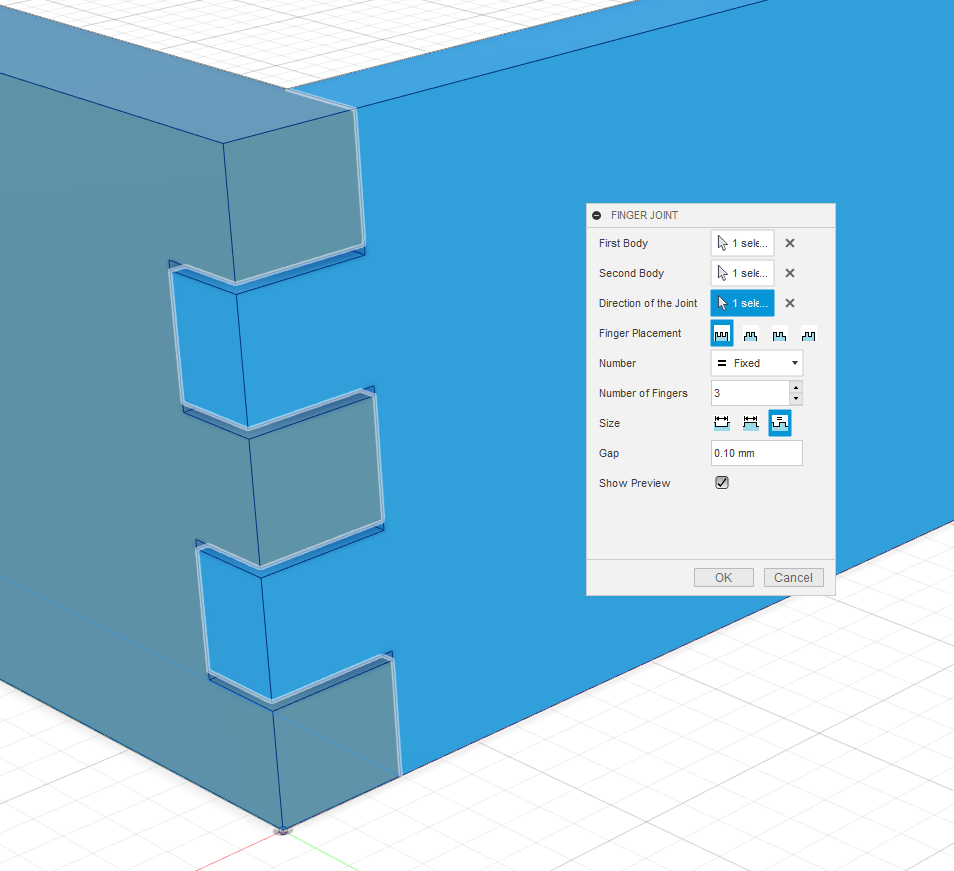Decrement Number of Fingers with down arrow
Viewport: 954px width, 871px height.
(795, 398)
